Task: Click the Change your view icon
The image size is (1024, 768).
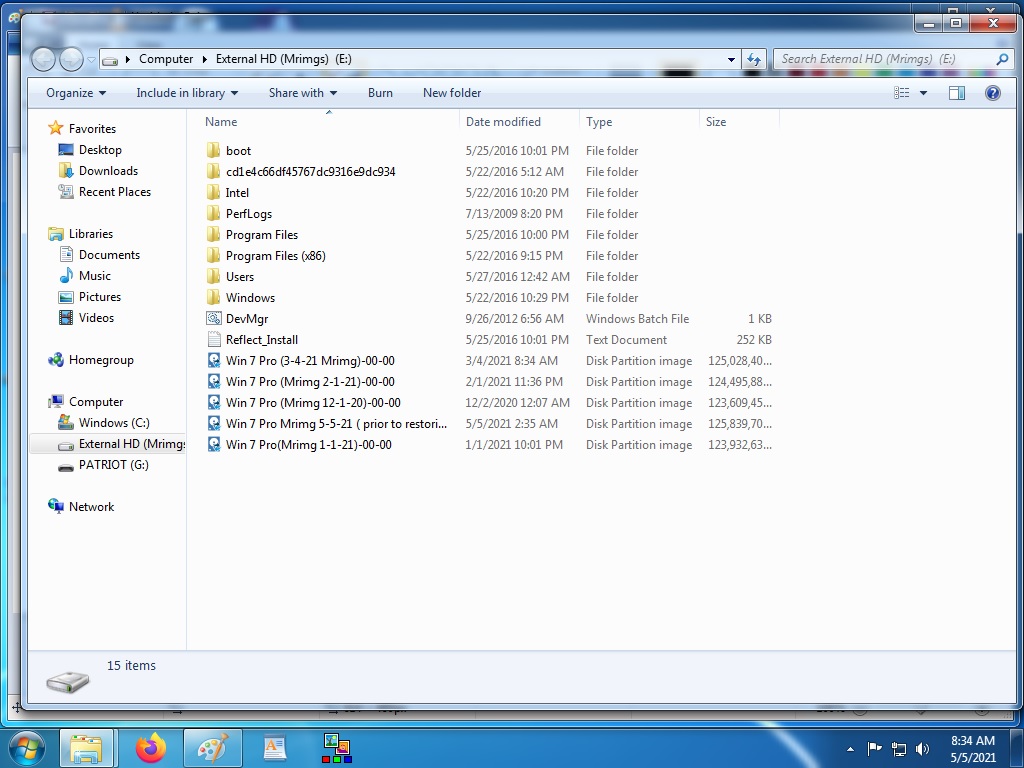Action: coord(902,93)
